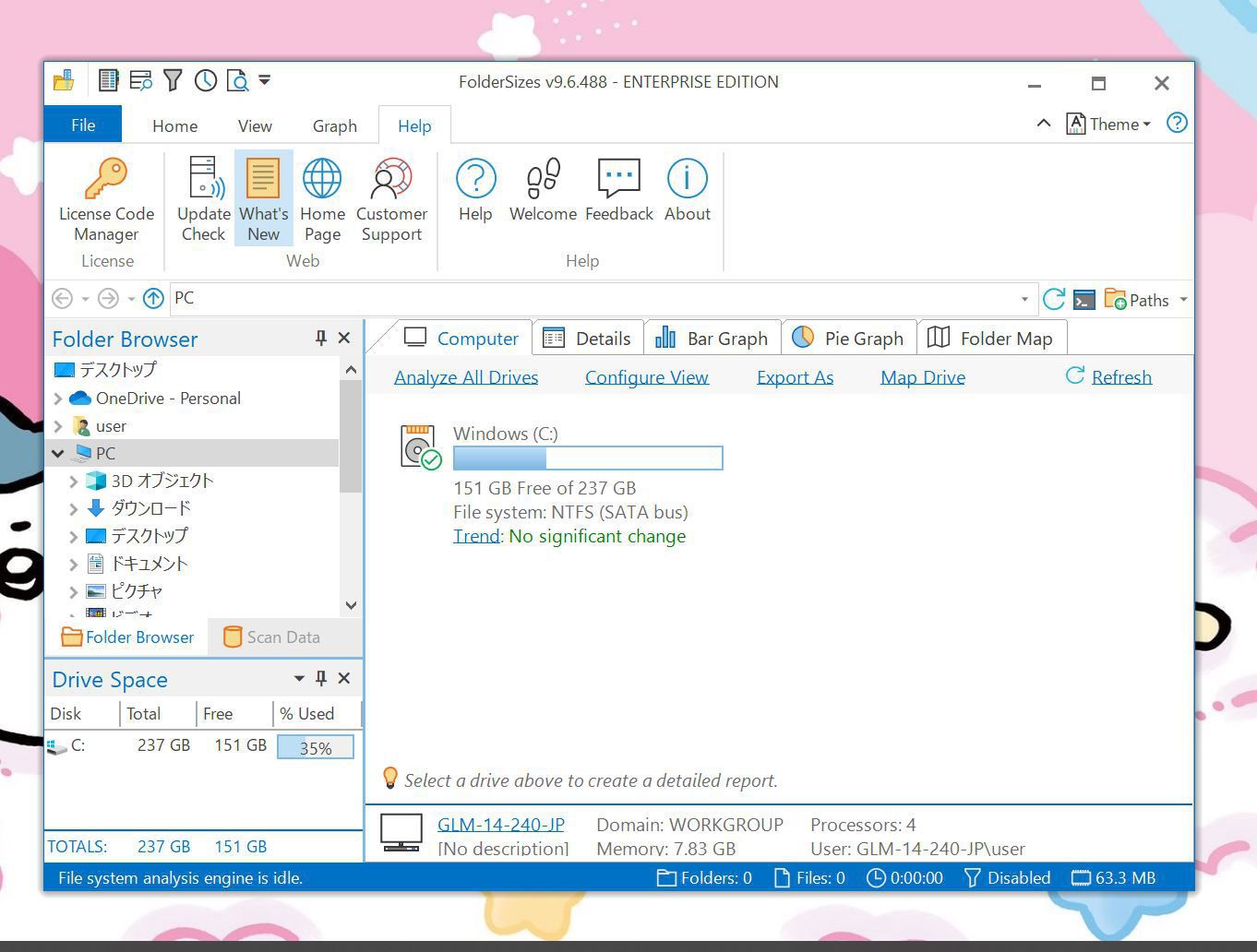Image resolution: width=1257 pixels, height=952 pixels.
Task: Click the question mark help icon at top right
Action: pyautogui.click(x=1177, y=123)
